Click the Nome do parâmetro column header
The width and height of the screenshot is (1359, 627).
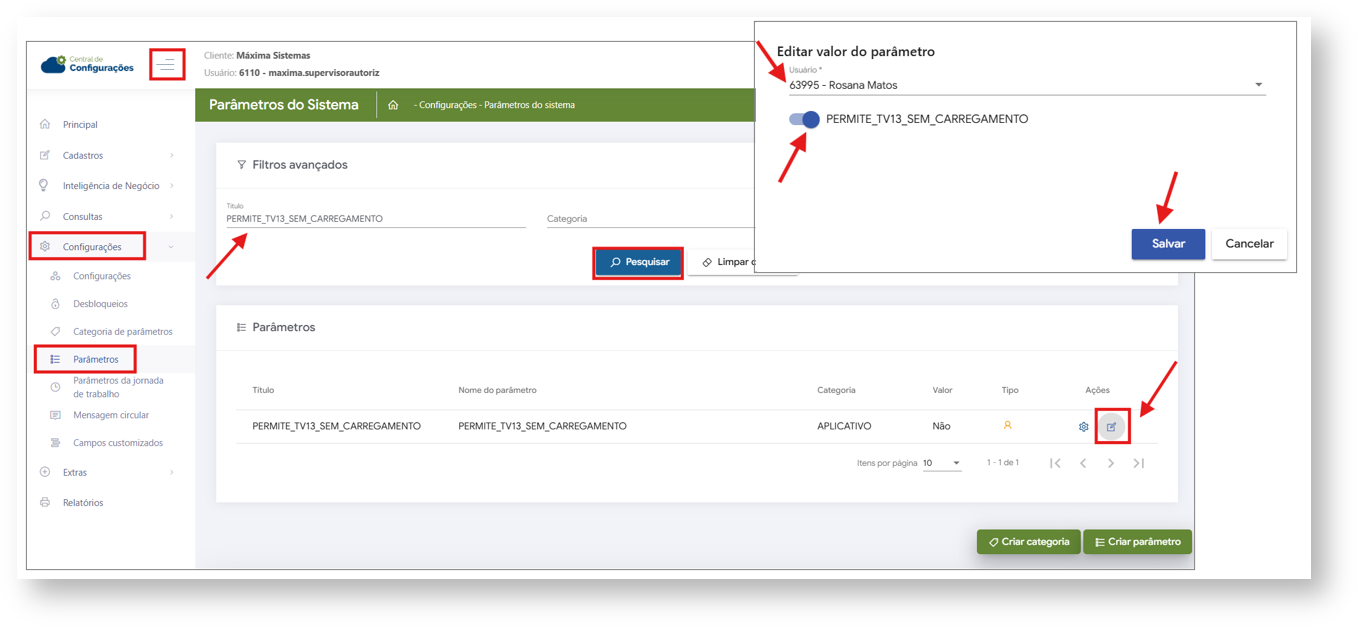point(497,390)
